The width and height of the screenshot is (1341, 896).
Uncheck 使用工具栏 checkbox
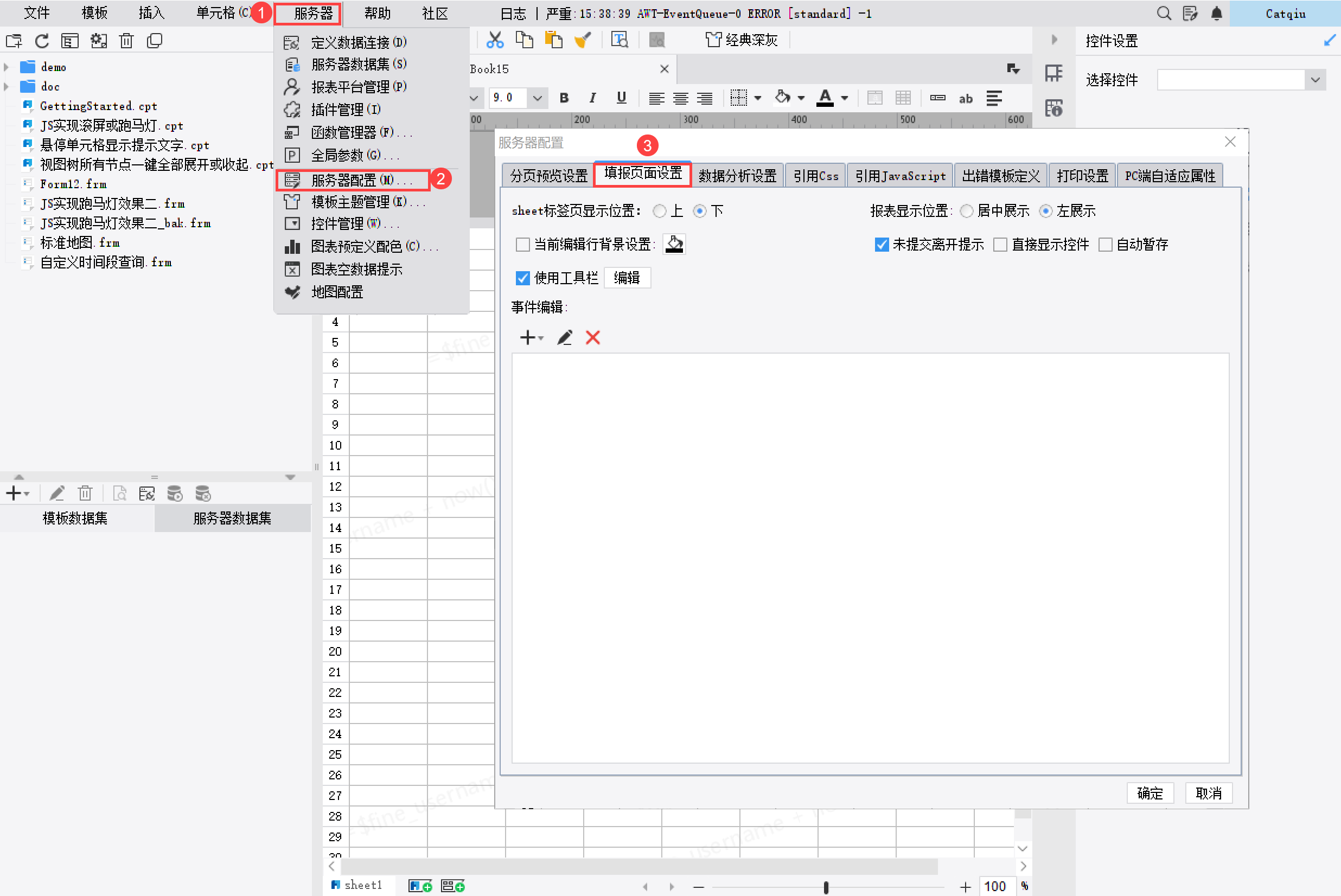522,278
